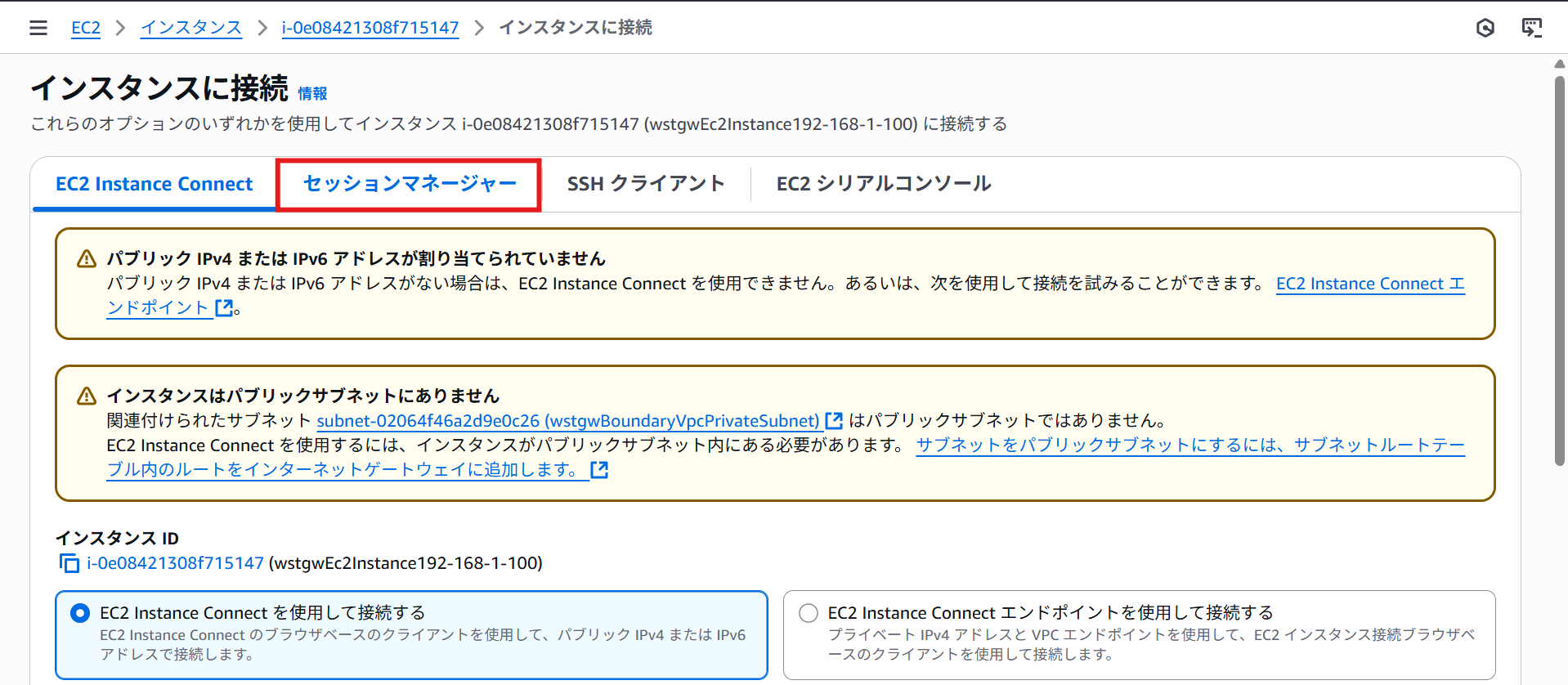Viewport: 1568px width, 685px height.
Task: Click heading パブリック IPv4 または IPv6 アドレスが割り当てられていません
Action: pyautogui.click(x=356, y=259)
